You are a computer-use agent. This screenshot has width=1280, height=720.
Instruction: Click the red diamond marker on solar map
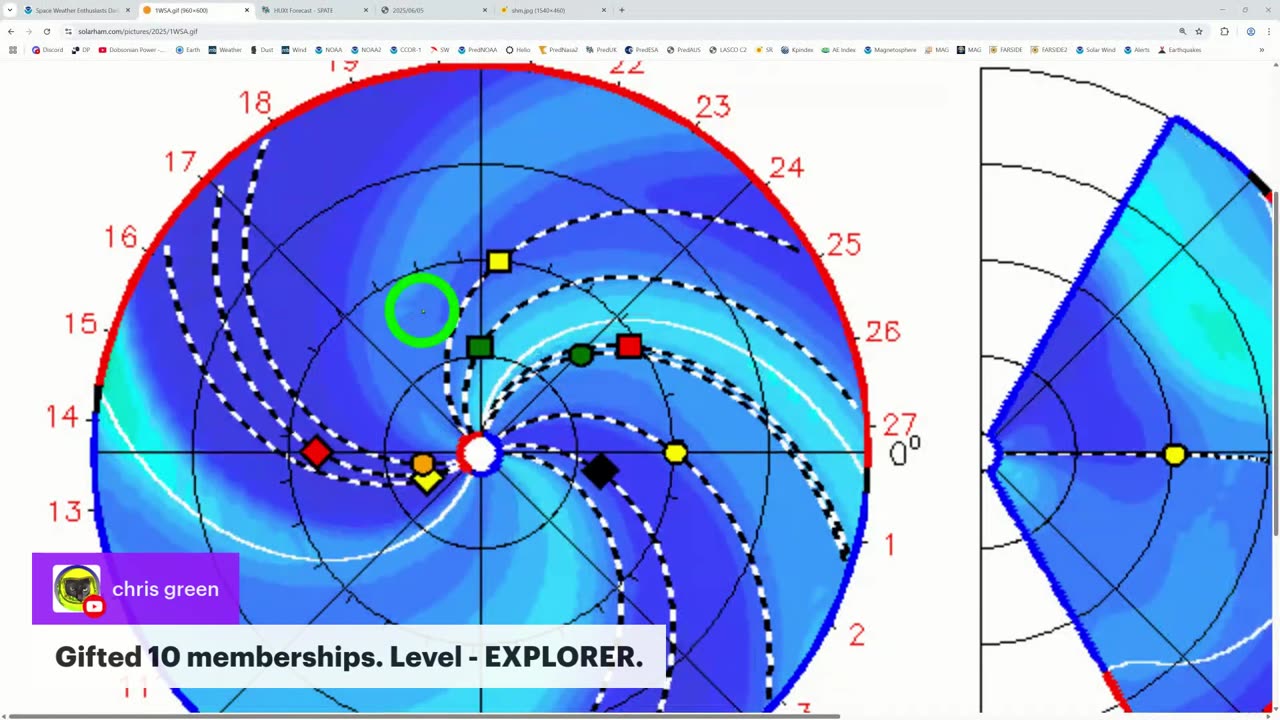point(316,452)
